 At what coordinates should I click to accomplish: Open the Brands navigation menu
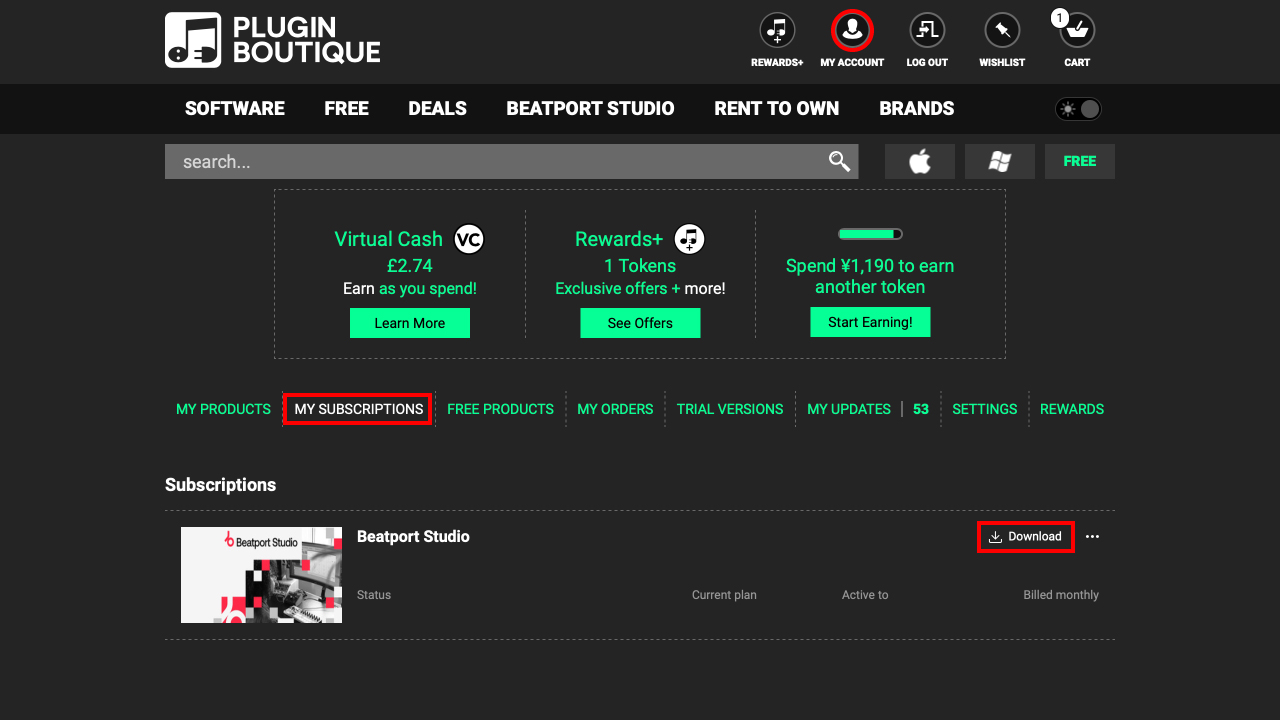pyautogui.click(x=916, y=109)
